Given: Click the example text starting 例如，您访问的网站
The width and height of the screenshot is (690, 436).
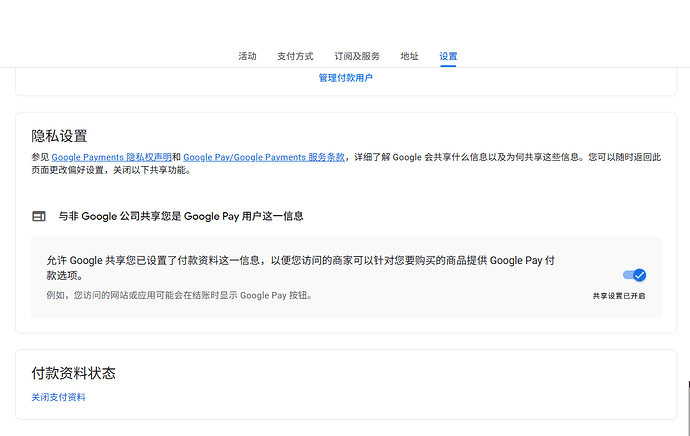Looking at the screenshot, I should coord(180,295).
